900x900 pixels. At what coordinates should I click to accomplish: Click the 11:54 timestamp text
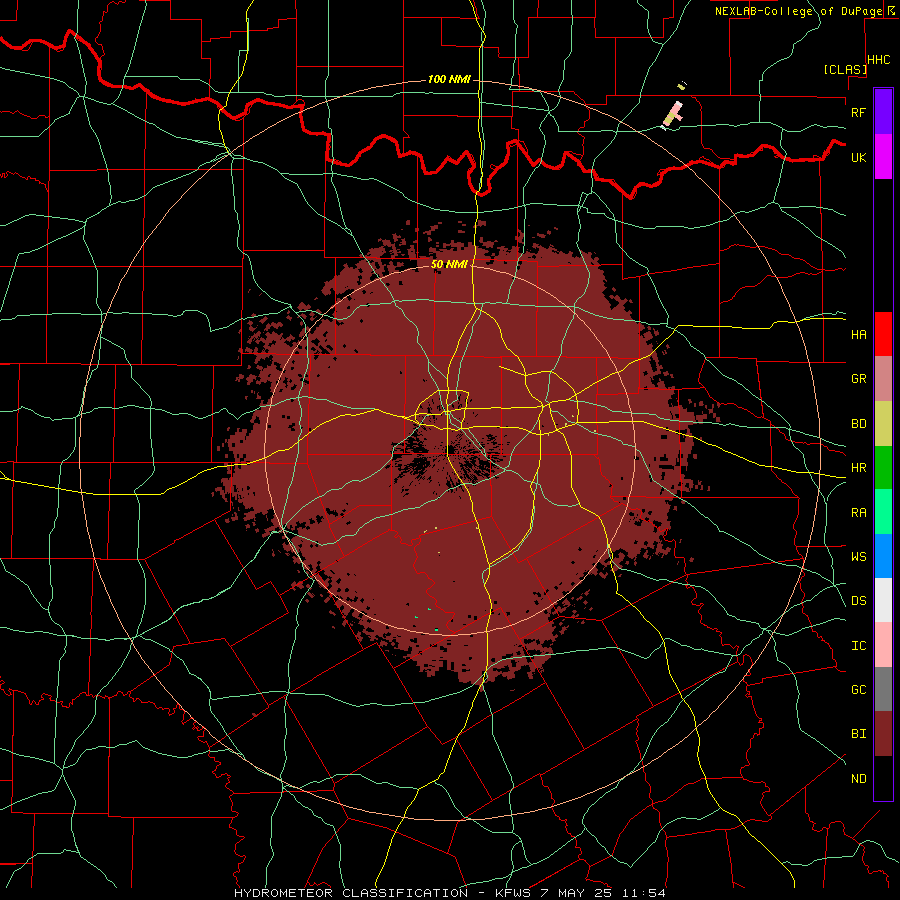point(644,893)
